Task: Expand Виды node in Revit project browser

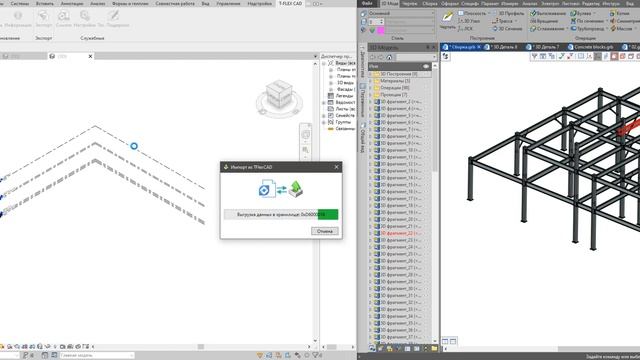Action: 324,63
